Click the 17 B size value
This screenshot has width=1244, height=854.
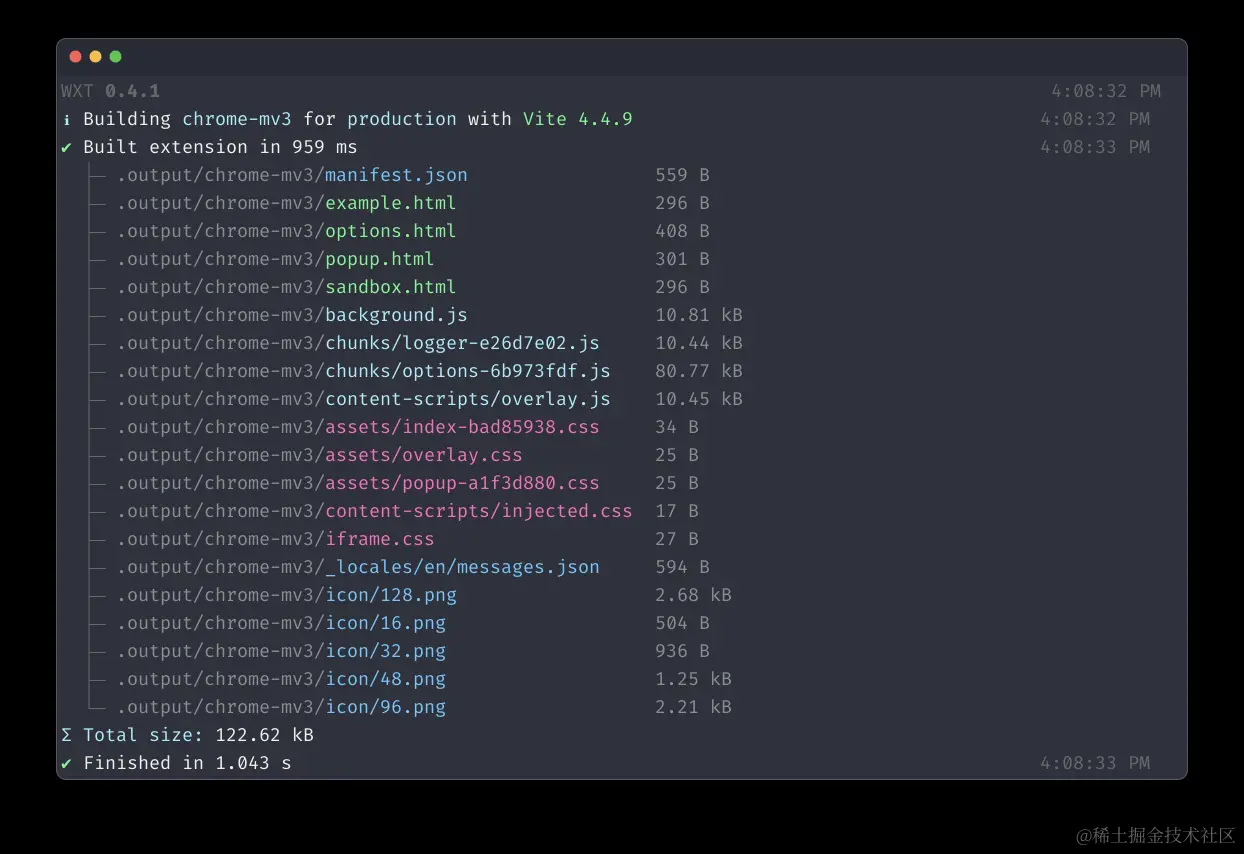677,511
